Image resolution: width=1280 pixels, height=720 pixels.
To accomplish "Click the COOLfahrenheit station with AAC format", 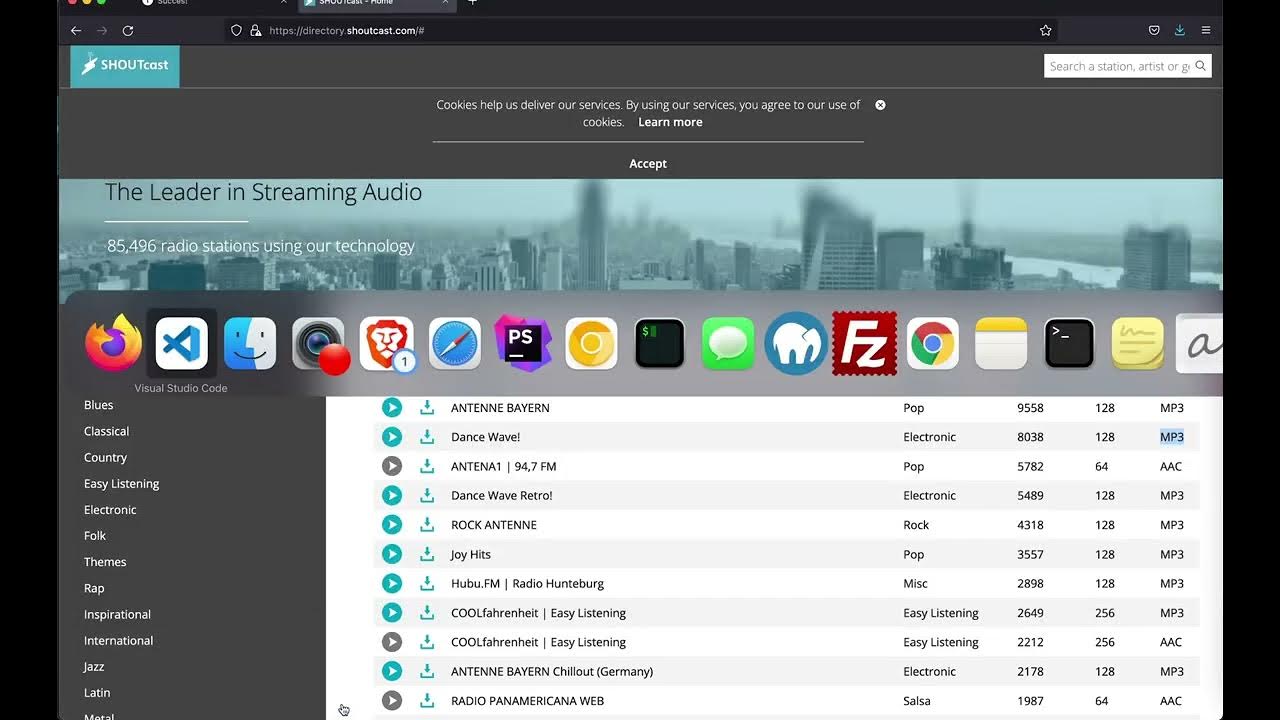I will pyautogui.click(x=538, y=642).
